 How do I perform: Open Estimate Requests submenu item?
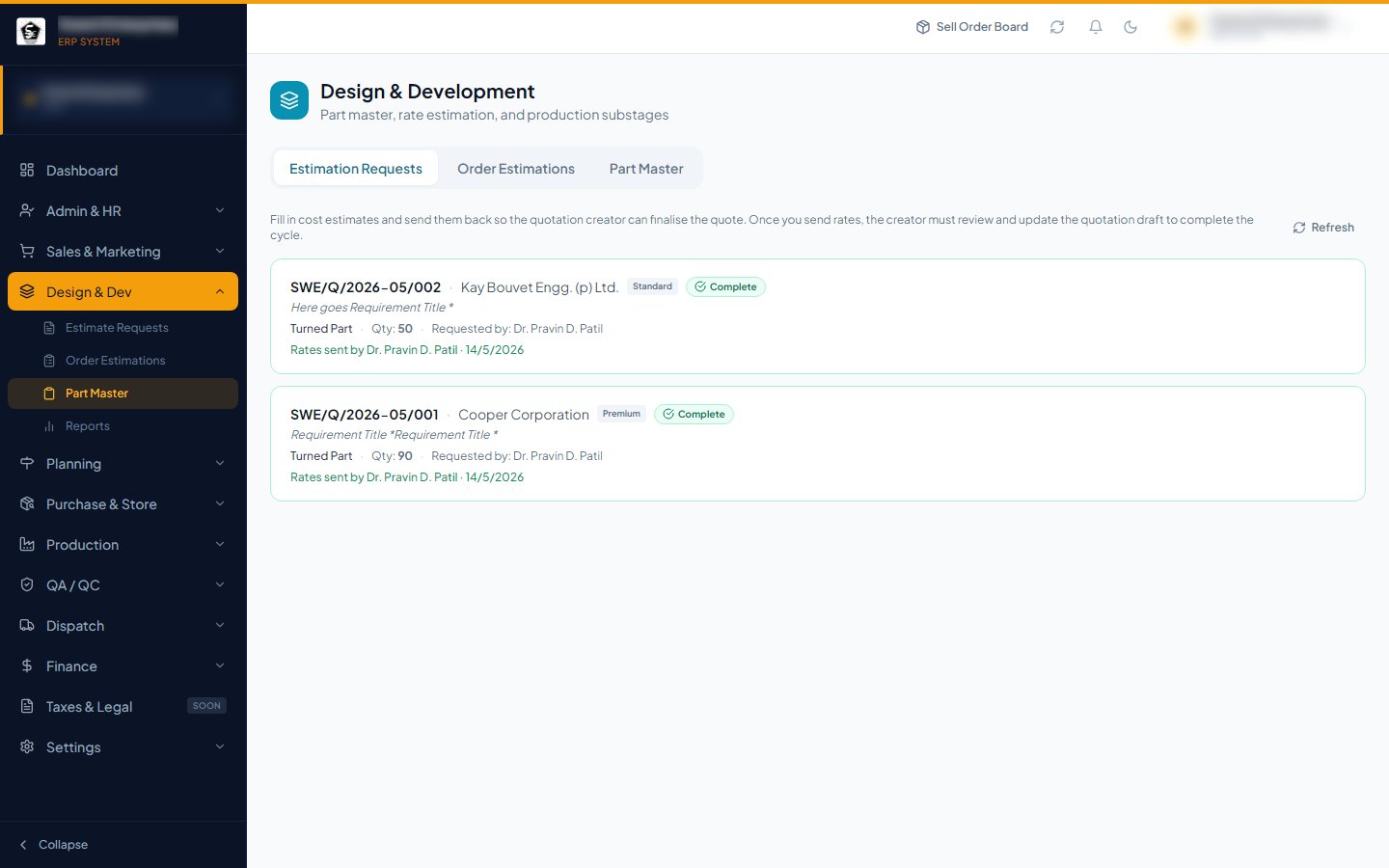point(123,328)
